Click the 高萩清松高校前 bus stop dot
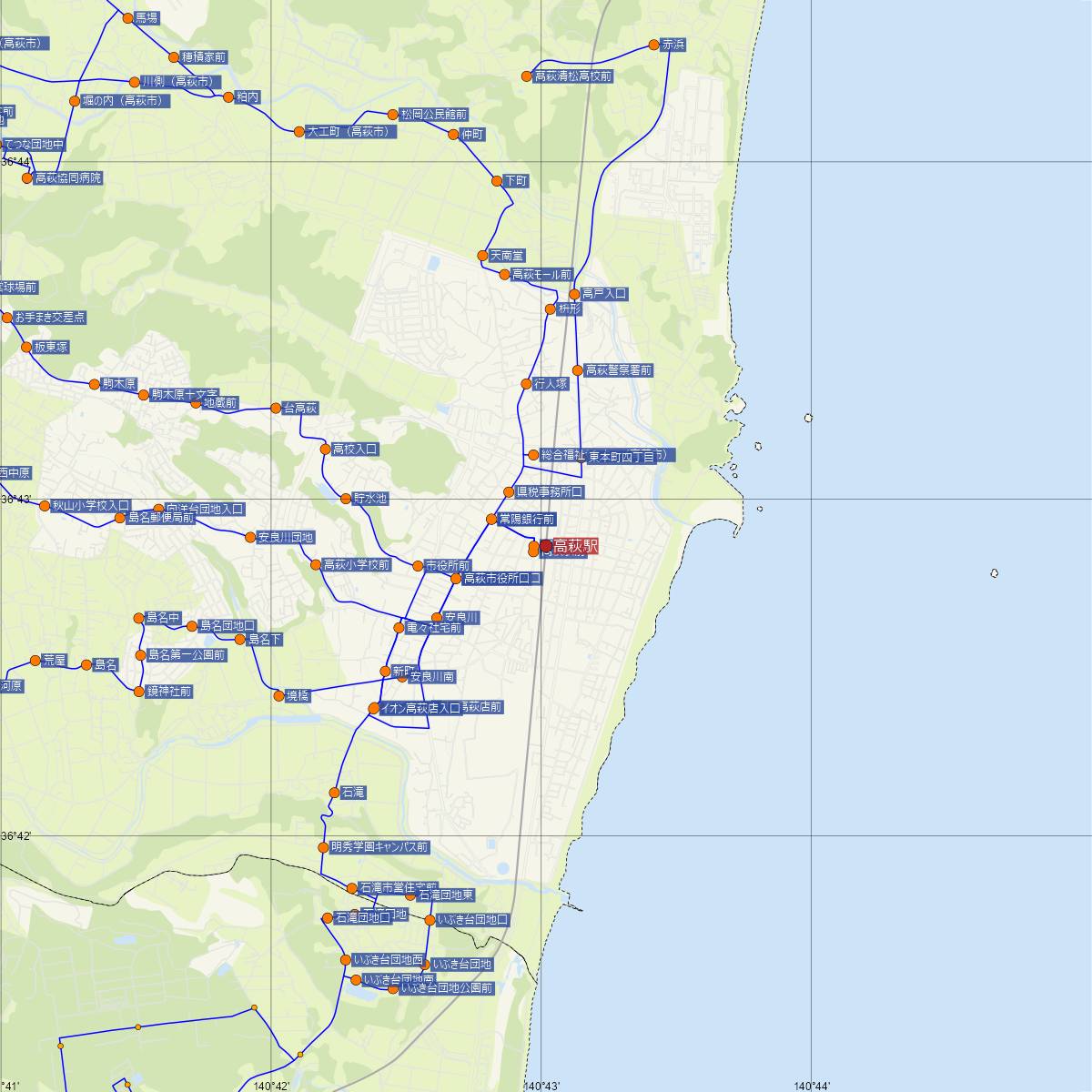 [x=526, y=76]
